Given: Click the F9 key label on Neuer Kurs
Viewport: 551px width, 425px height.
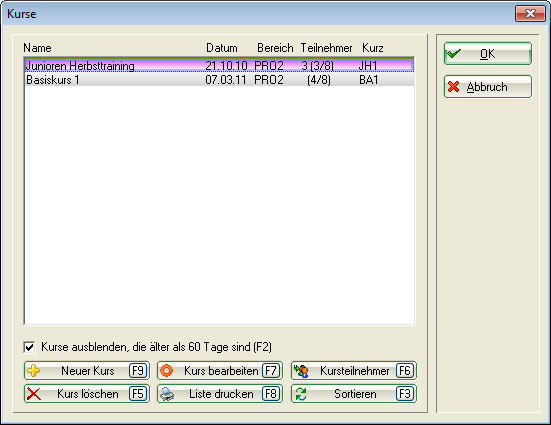Looking at the screenshot, I should 138,371.
